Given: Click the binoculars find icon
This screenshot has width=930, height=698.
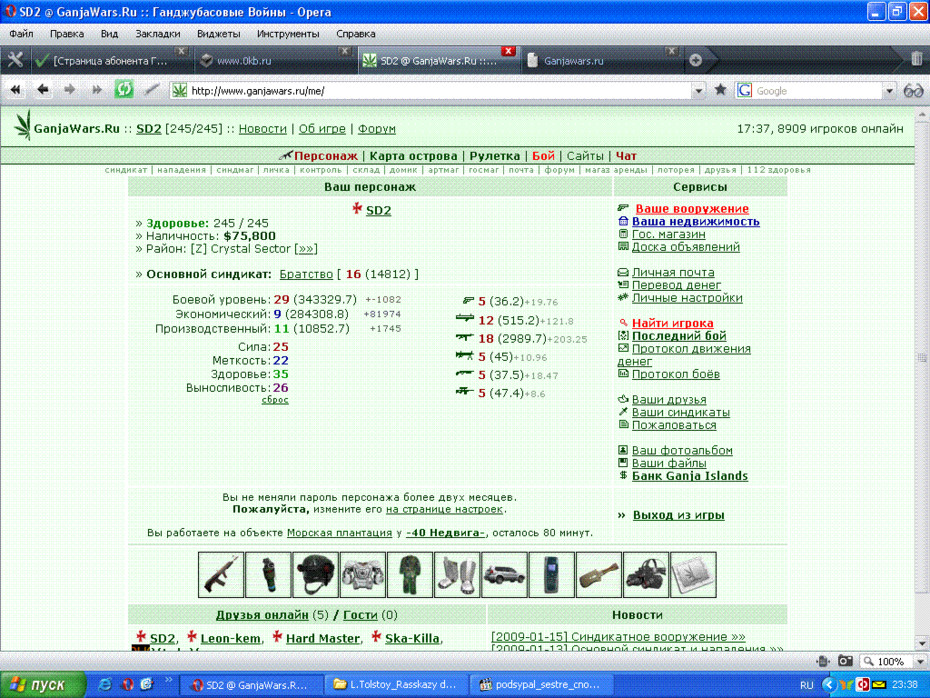Looking at the screenshot, I should click(913, 90).
